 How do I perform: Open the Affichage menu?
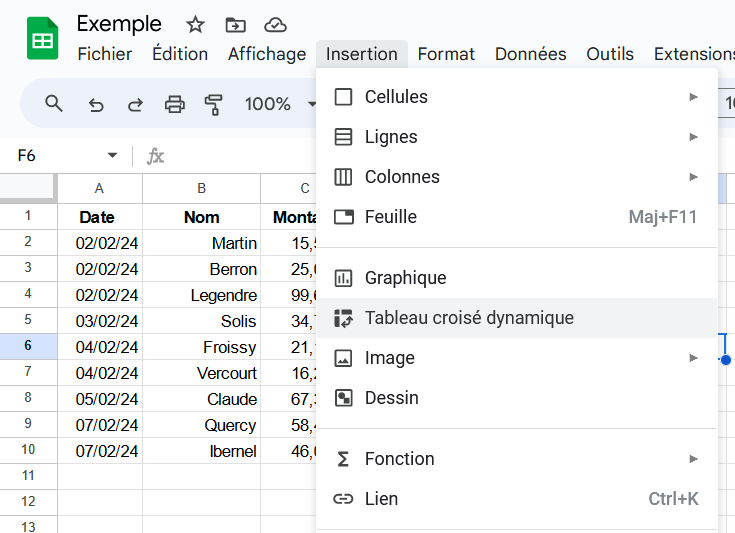(x=267, y=54)
